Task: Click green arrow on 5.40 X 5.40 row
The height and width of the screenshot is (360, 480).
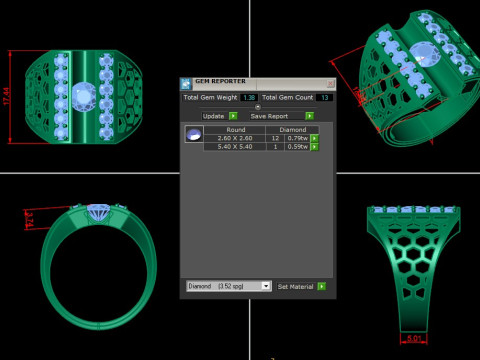Action: [x=314, y=147]
